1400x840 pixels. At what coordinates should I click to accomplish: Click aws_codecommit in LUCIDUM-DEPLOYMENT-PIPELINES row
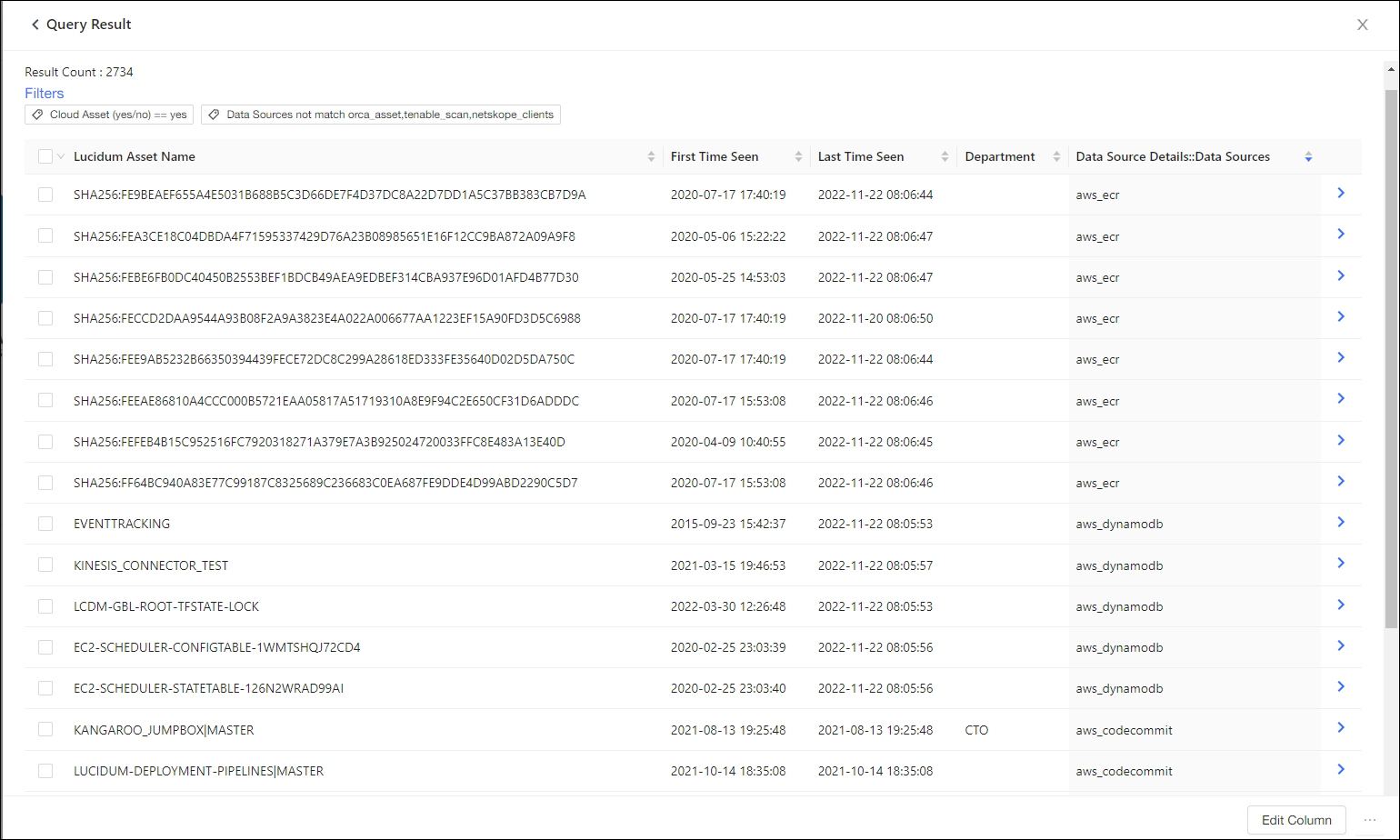point(1124,771)
